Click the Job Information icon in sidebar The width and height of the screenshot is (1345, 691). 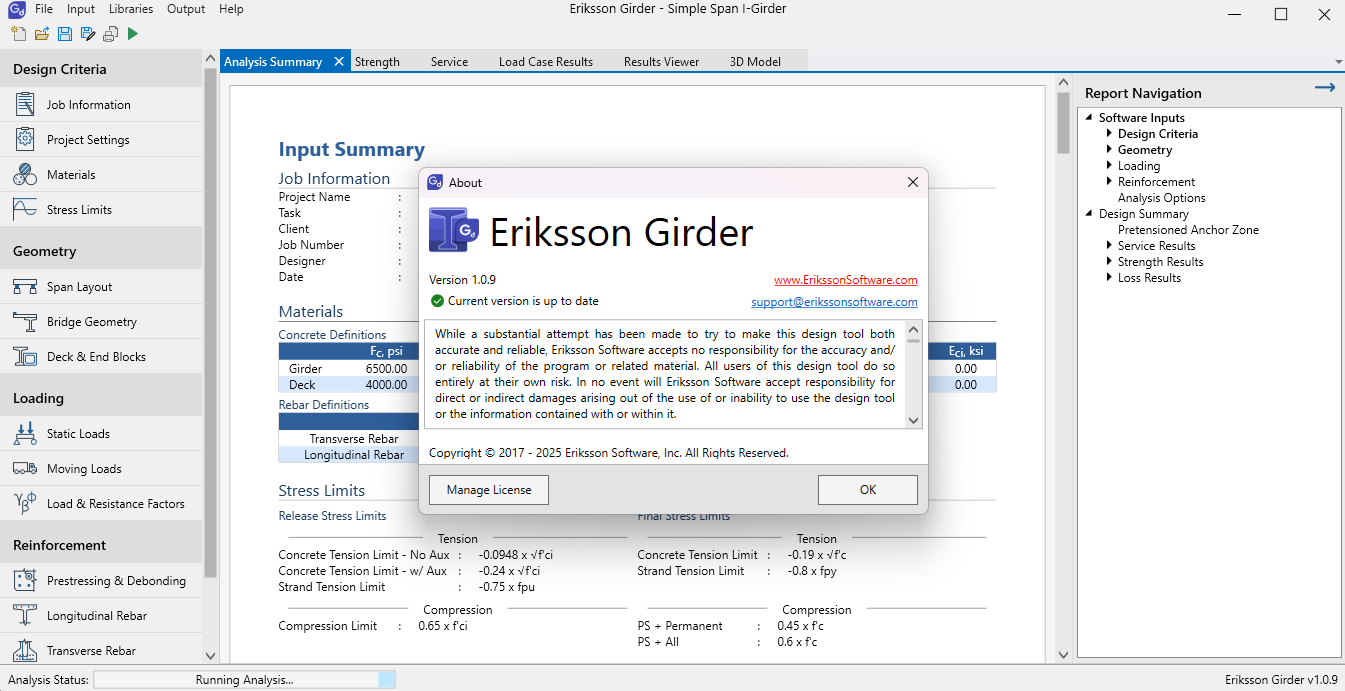point(25,104)
